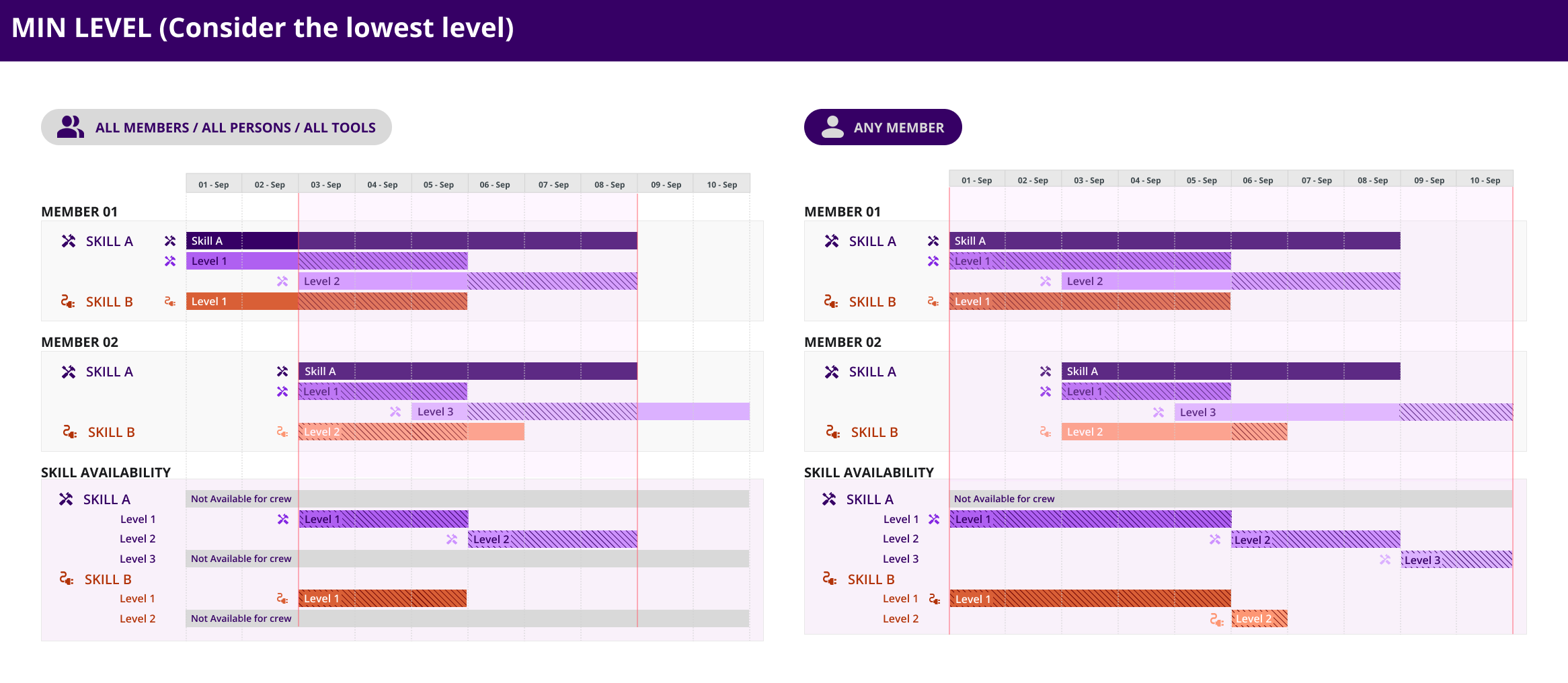Expand the MEMBER 02 group in the right chart
1568x683 pixels.
(842, 342)
